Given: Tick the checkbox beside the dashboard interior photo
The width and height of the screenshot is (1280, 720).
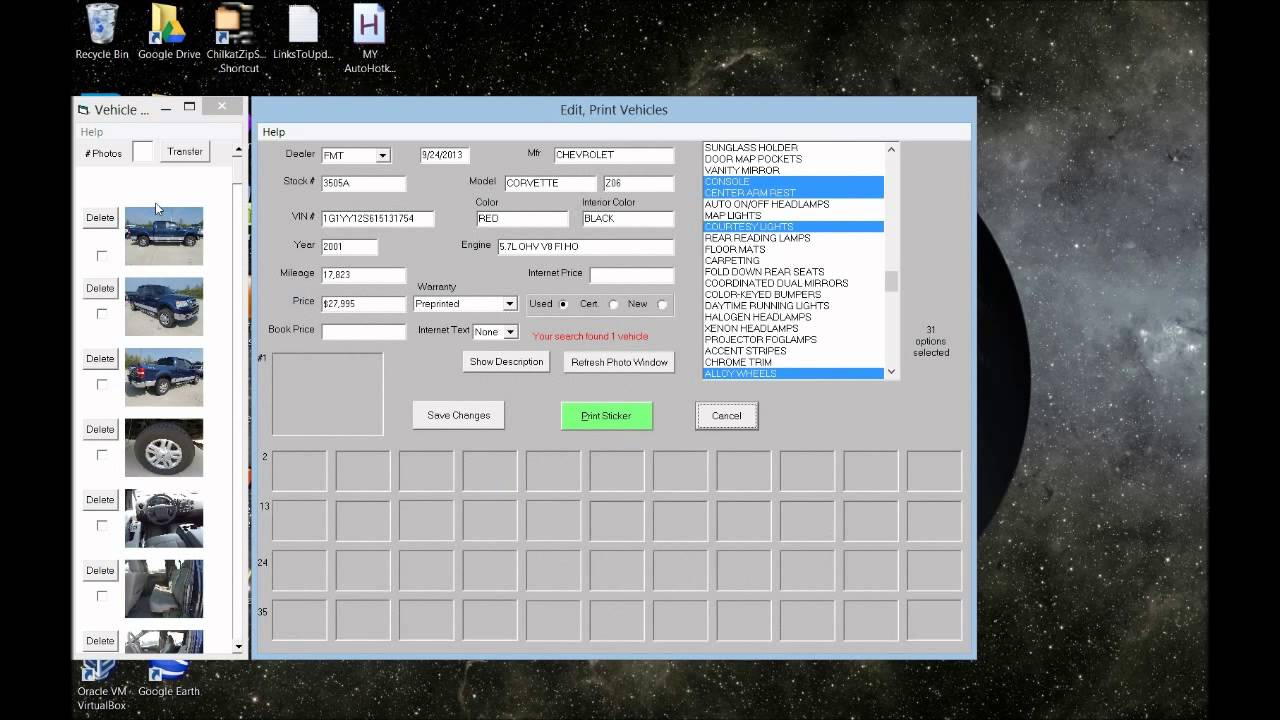Looking at the screenshot, I should 101,526.
